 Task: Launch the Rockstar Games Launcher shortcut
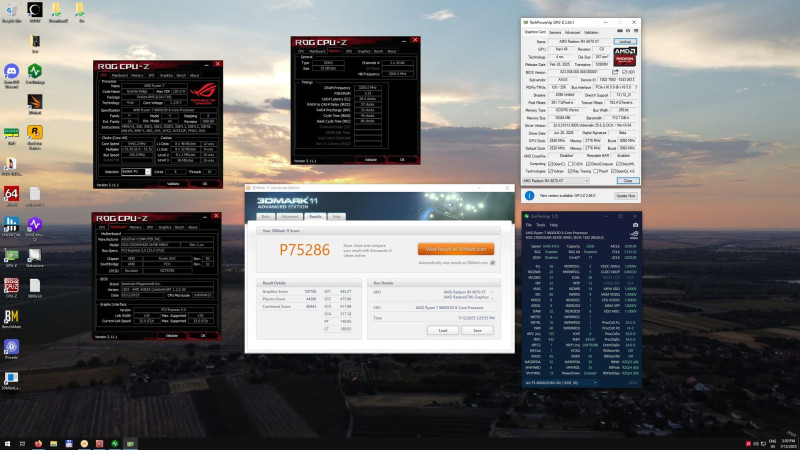(x=35, y=137)
